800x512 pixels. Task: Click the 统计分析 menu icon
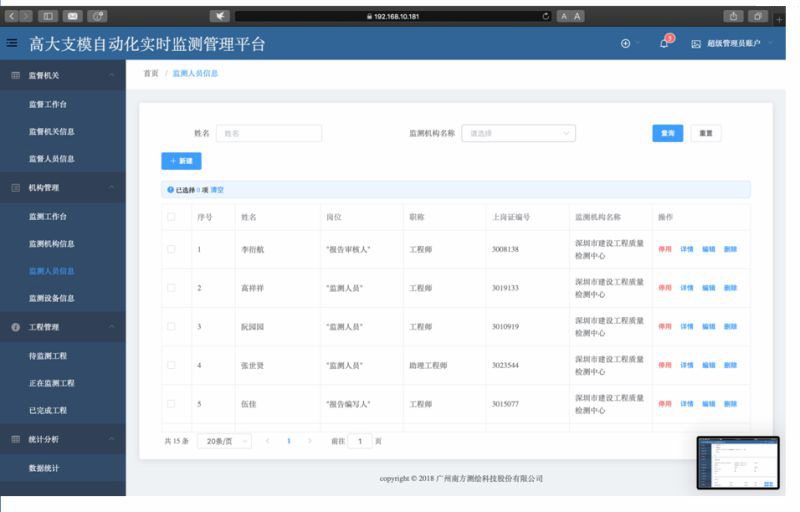(16, 439)
